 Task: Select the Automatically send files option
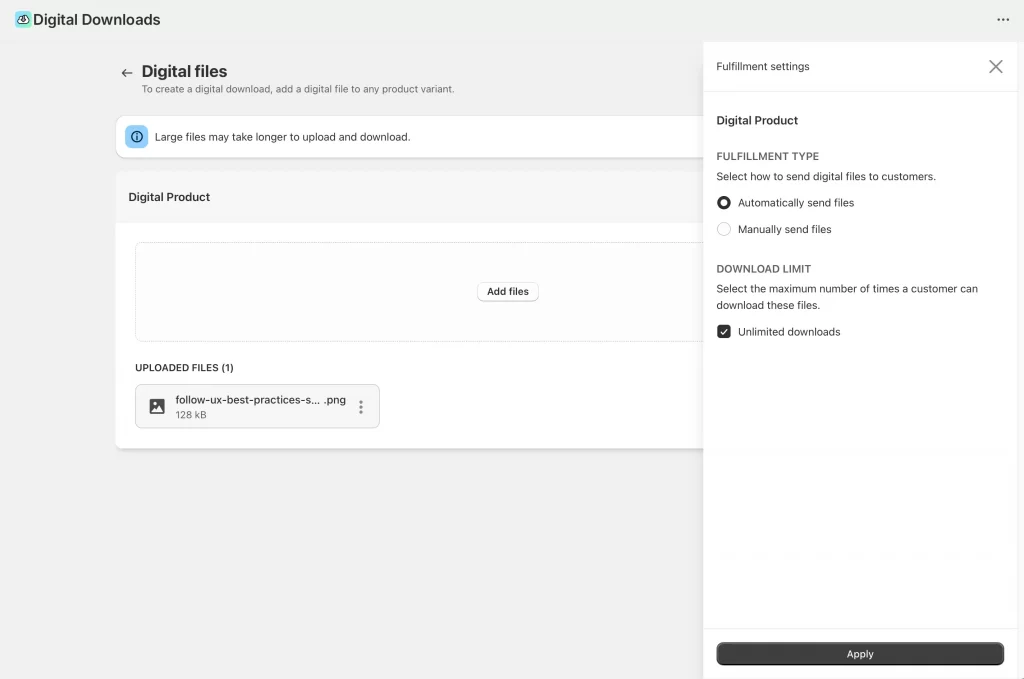pos(723,202)
